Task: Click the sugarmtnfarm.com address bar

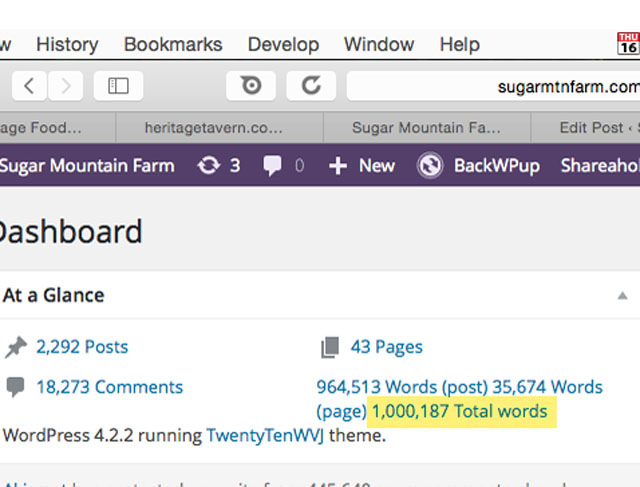Action: [x=493, y=86]
